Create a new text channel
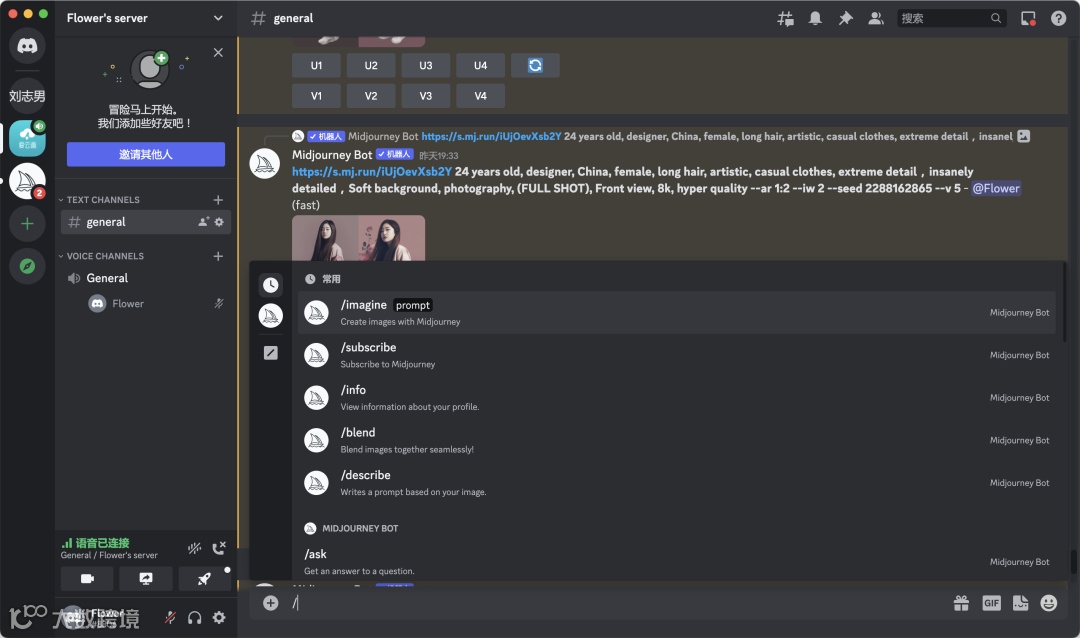Image resolution: width=1080 pixels, height=638 pixels. (218, 200)
